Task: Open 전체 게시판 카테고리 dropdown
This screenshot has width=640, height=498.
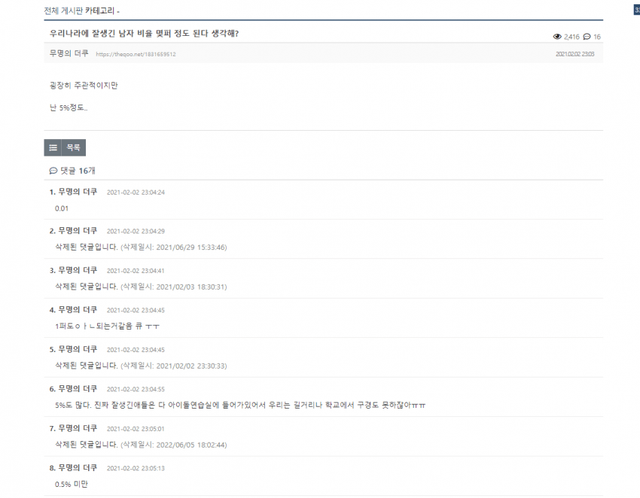Action: coord(82,11)
